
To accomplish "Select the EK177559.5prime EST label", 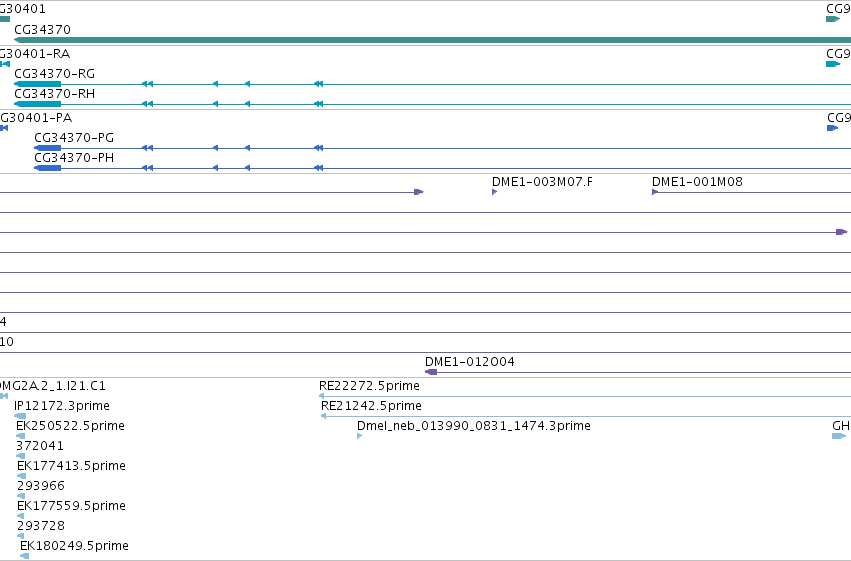I will click(71, 506).
